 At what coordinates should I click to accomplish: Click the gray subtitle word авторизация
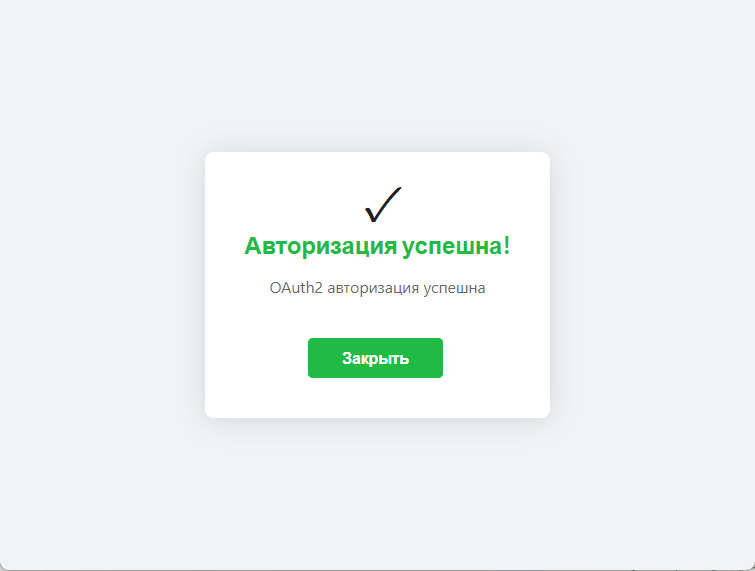[373, 288]
